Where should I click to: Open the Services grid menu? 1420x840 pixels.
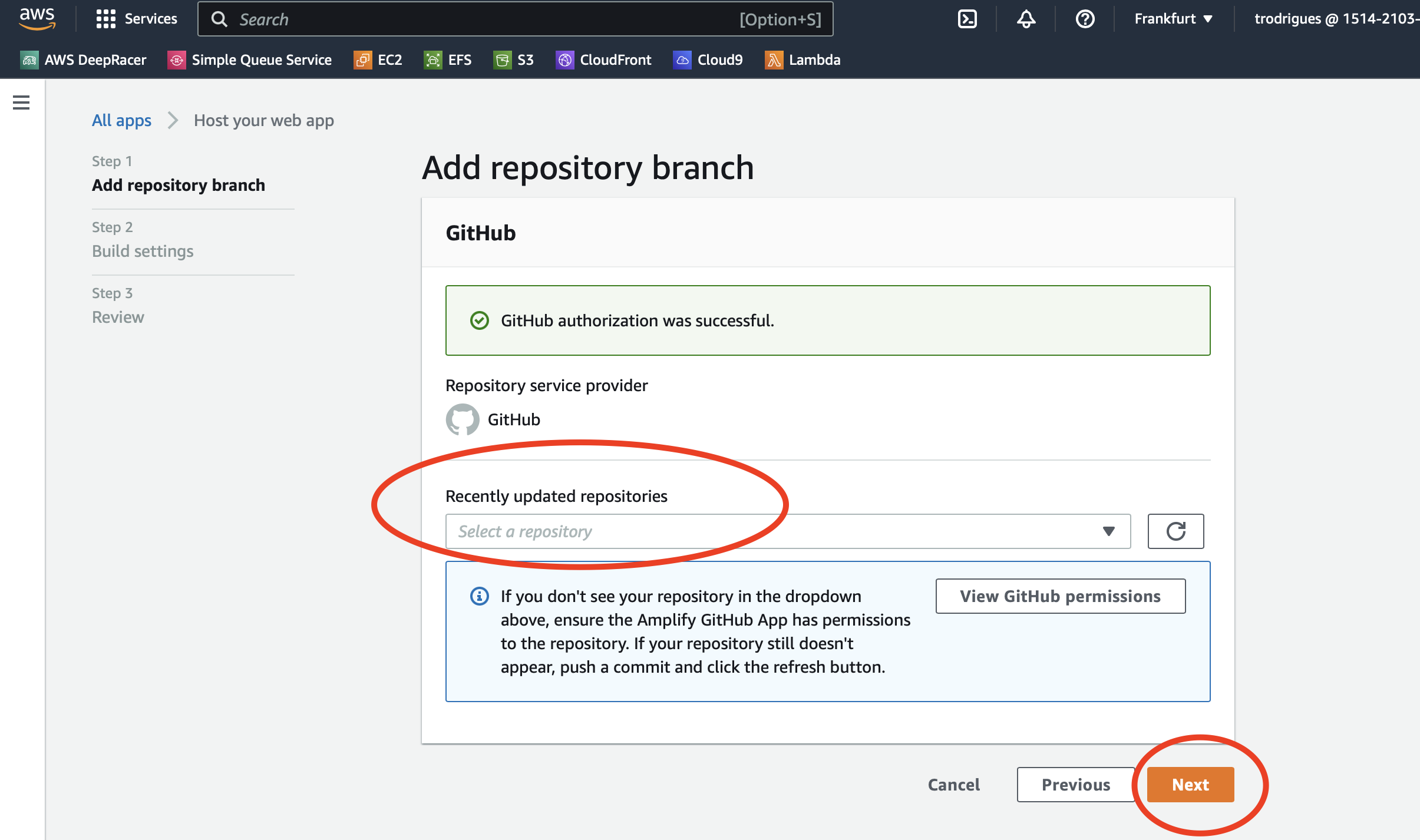click(106, 19)
